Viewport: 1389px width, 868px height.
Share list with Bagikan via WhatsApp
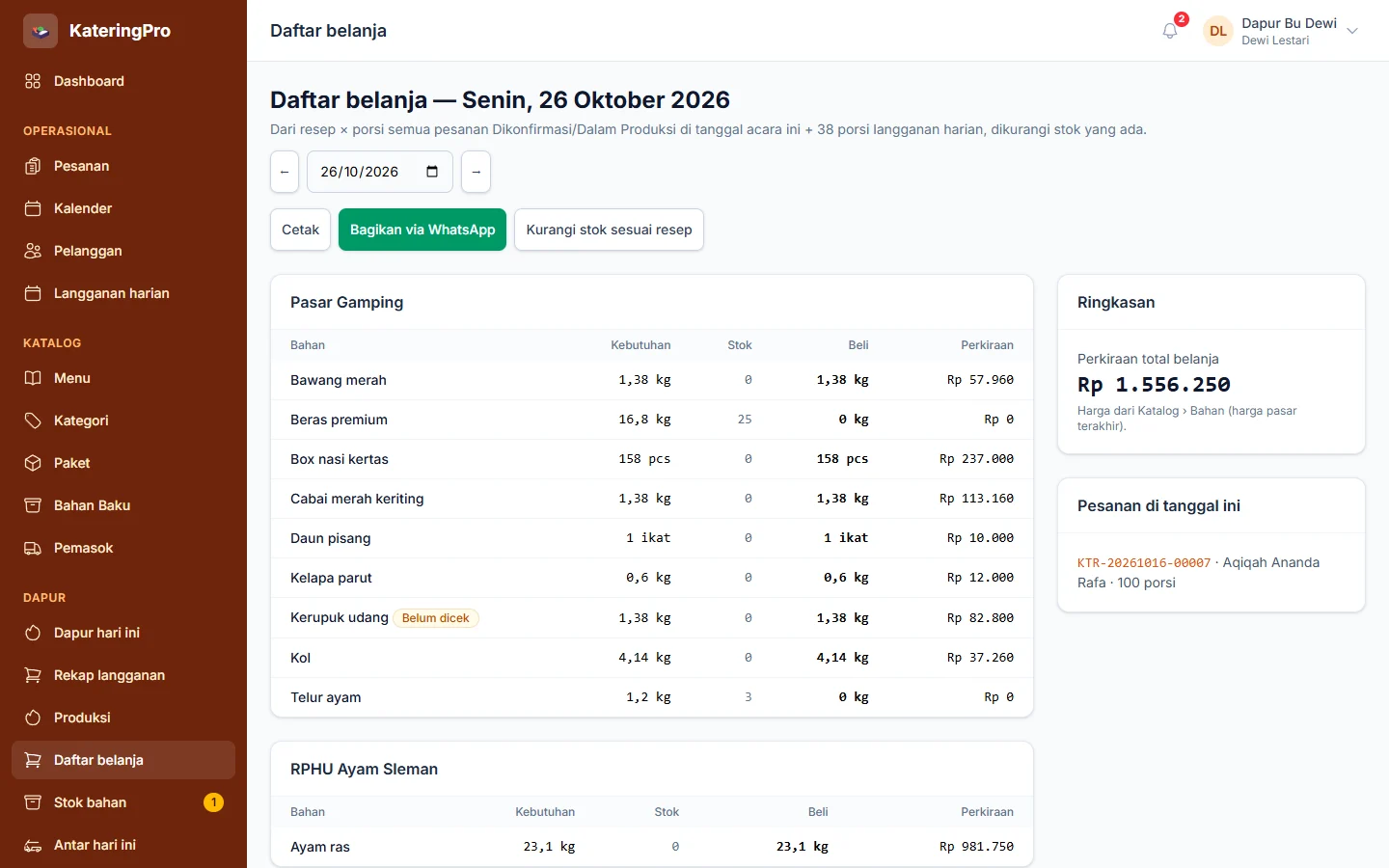[x=422, y=230]
